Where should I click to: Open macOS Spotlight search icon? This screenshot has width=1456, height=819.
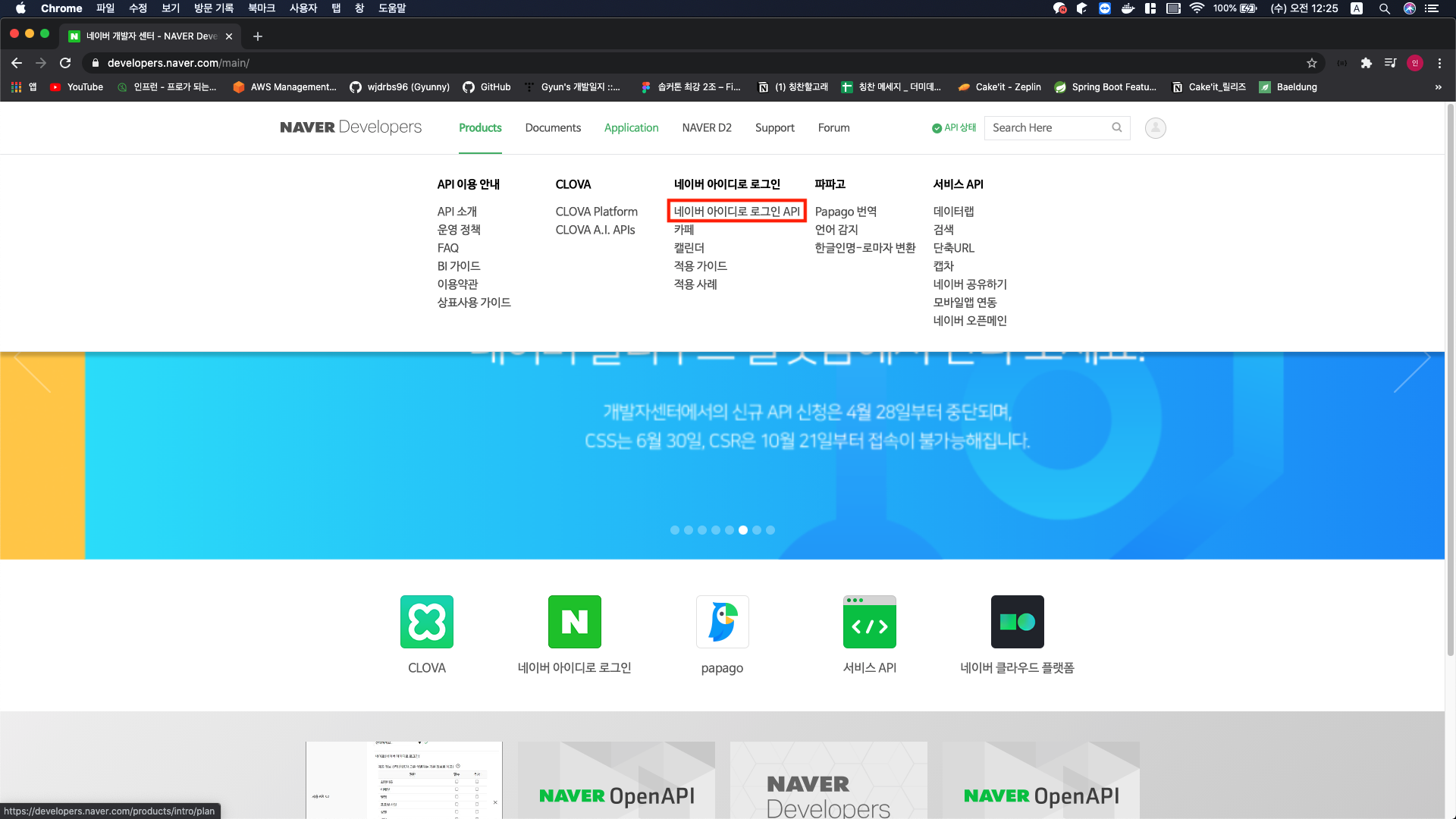point(1385,8)
